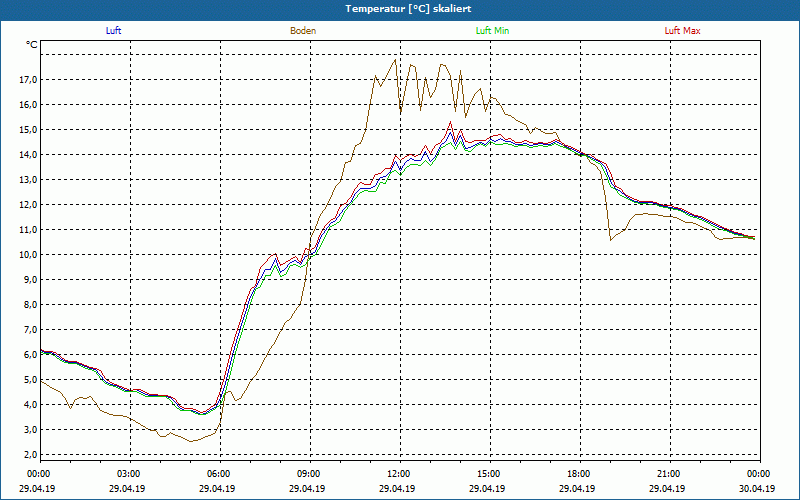Click the 10,0 y-axis value
Screen dimensions: 800x500
point(29,255)
